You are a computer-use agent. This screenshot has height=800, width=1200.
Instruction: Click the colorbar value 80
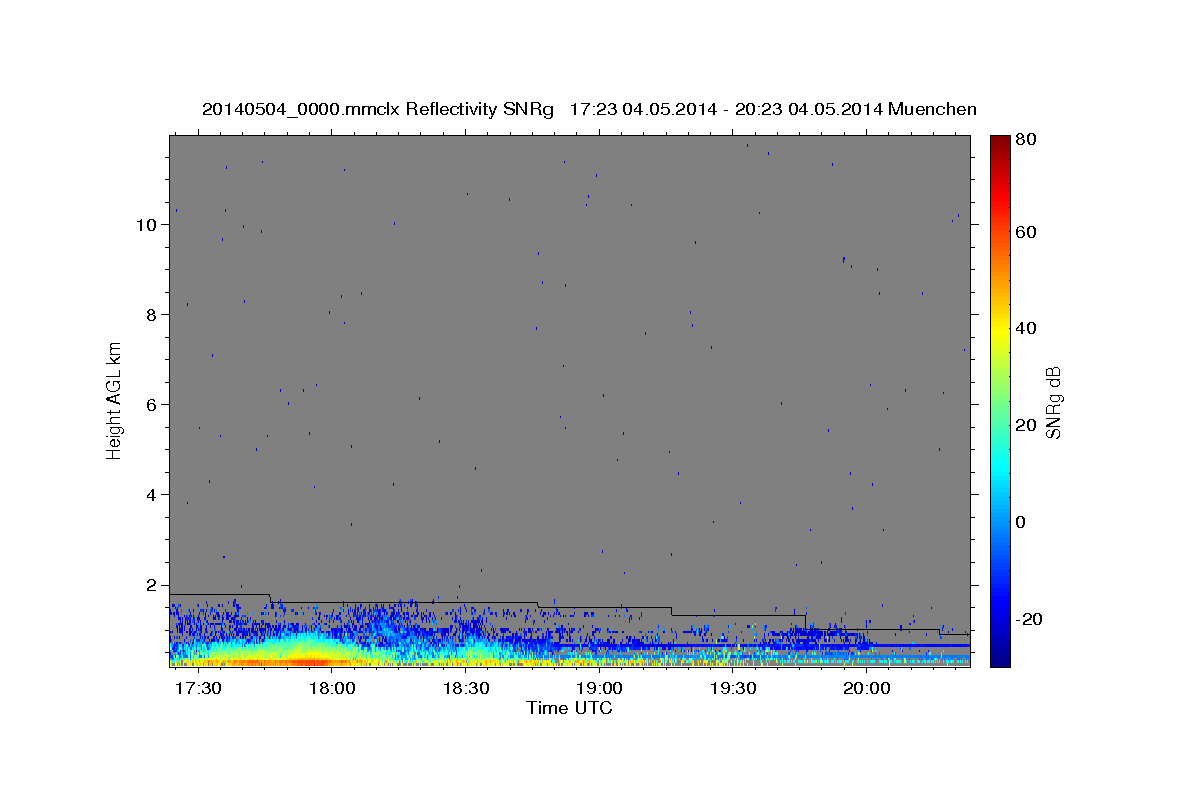[x=1027, y=141]
